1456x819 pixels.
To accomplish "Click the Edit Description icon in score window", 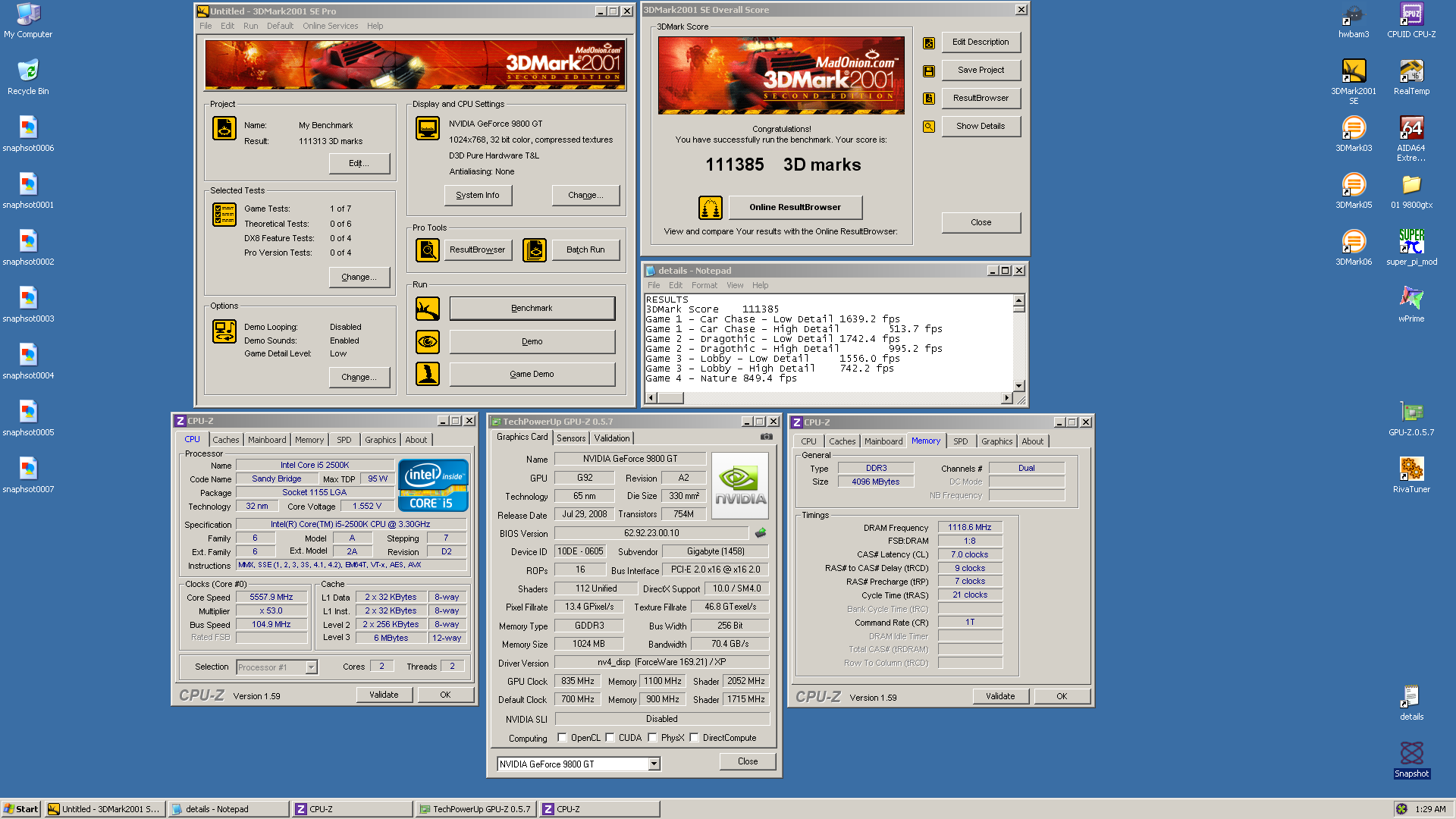I will (x=928, y=43).
